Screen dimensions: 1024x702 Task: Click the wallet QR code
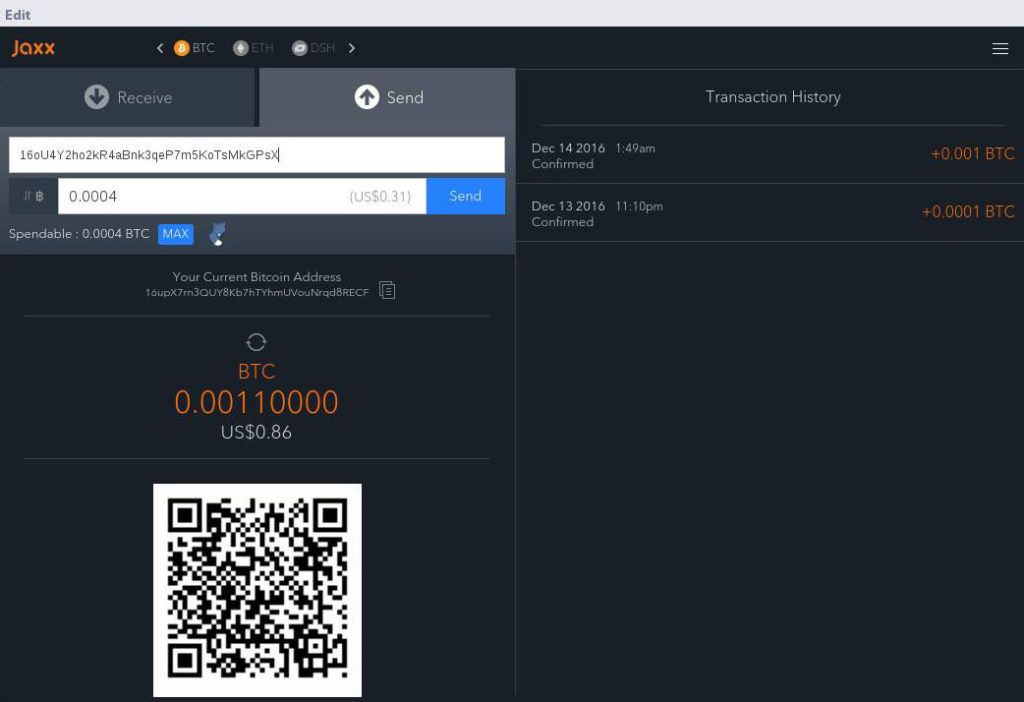tap(257, 590)
